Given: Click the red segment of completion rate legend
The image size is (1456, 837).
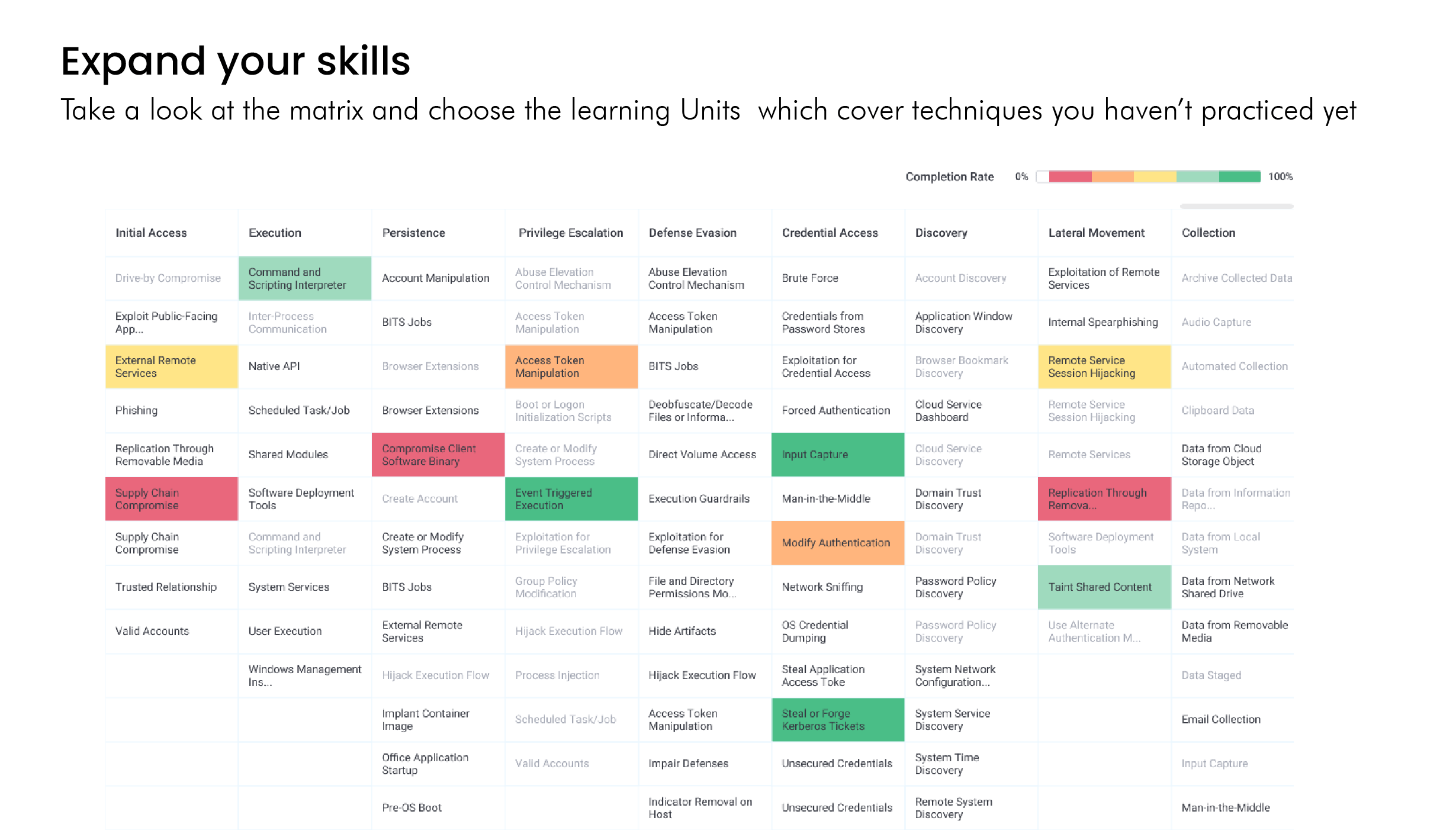Looking at the screenshot, I should (x=1070, y=176).
